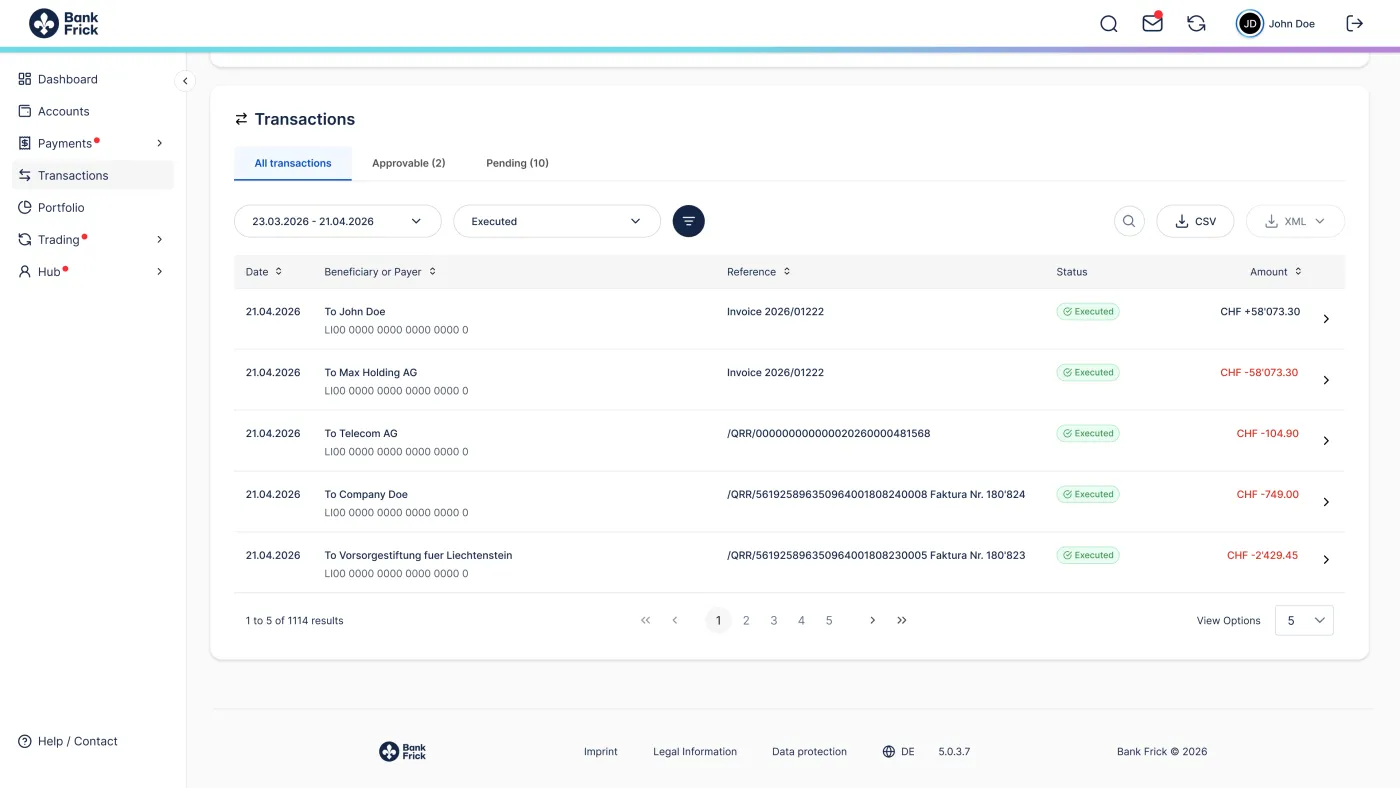
Task: Go to last page of results
Action: [902, 620]
